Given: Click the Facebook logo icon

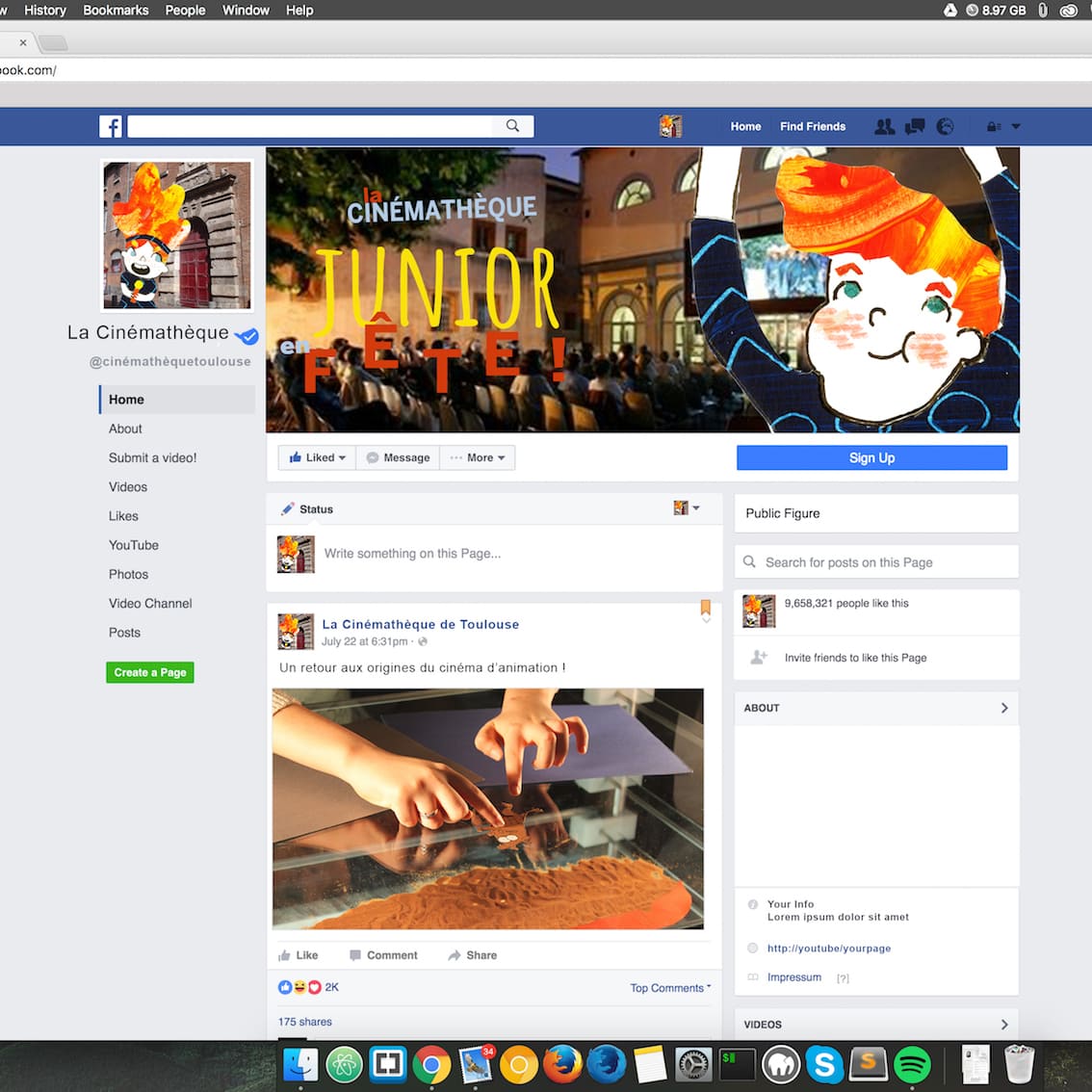Looking at the screenshot, I should click(111, 126).
